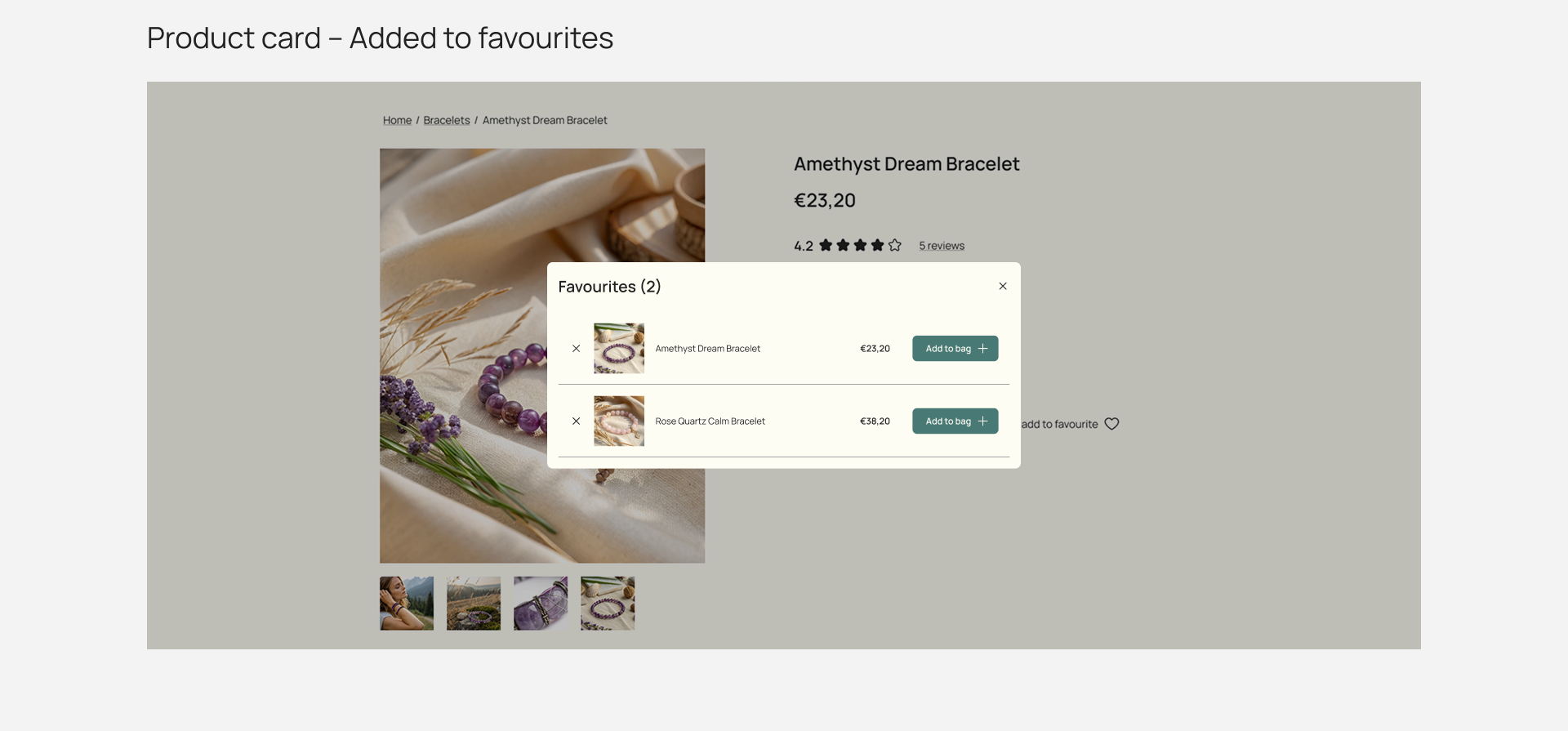Click the empty fifth rating star
This screenshot has height=731, width=1568.
coord(895,245)
